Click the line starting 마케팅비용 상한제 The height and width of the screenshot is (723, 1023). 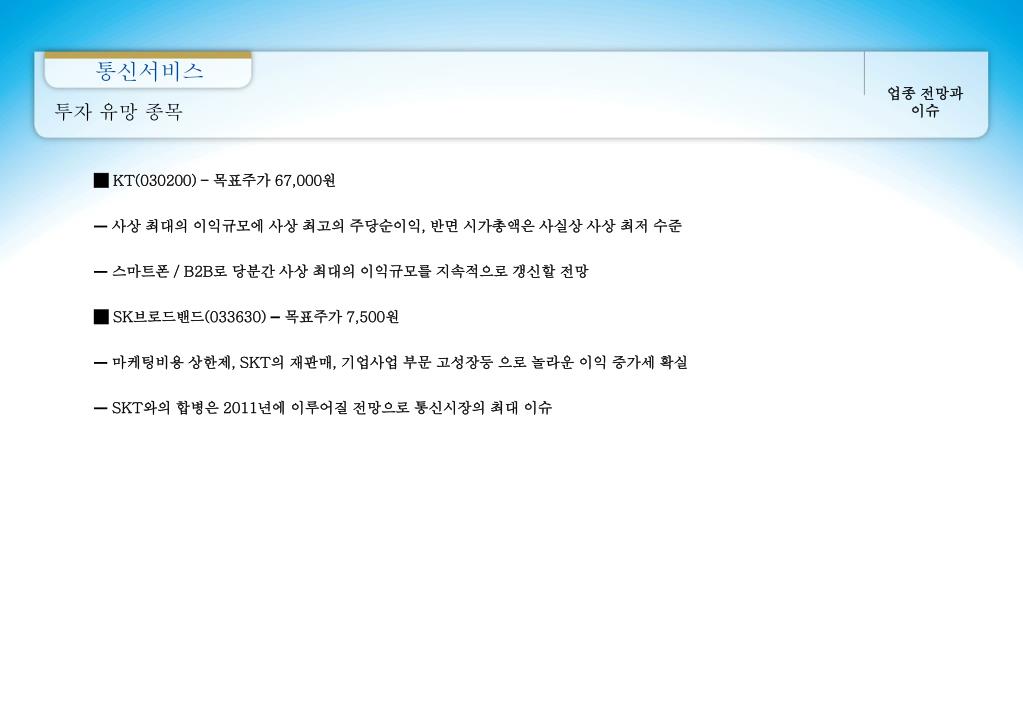click(391, 362)
